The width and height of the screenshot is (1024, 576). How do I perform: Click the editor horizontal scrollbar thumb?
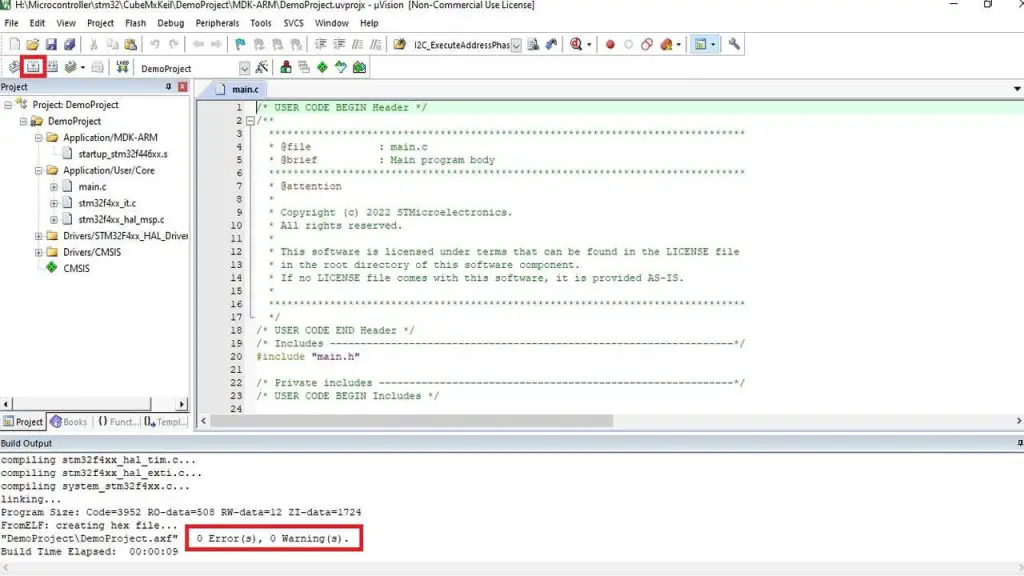411,421
